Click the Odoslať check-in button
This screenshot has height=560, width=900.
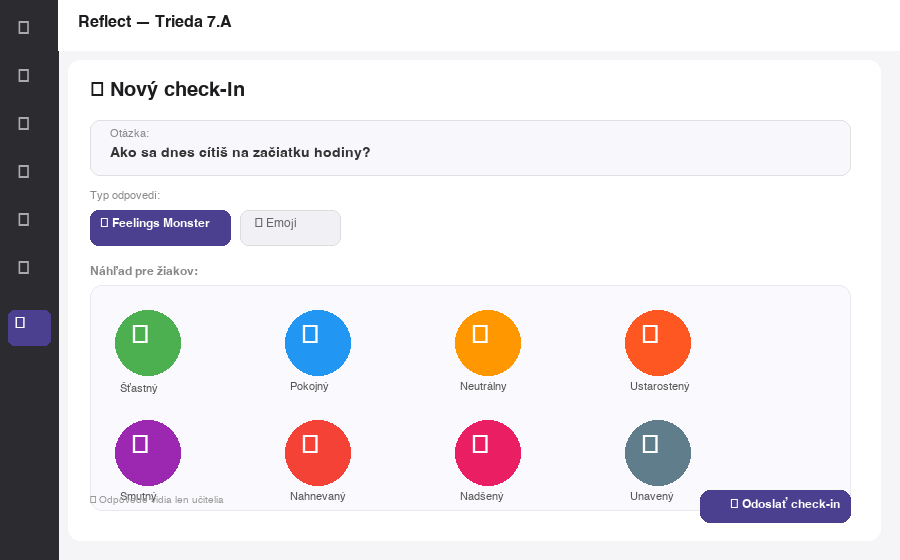pyautogui.click(x=775, y=506)
